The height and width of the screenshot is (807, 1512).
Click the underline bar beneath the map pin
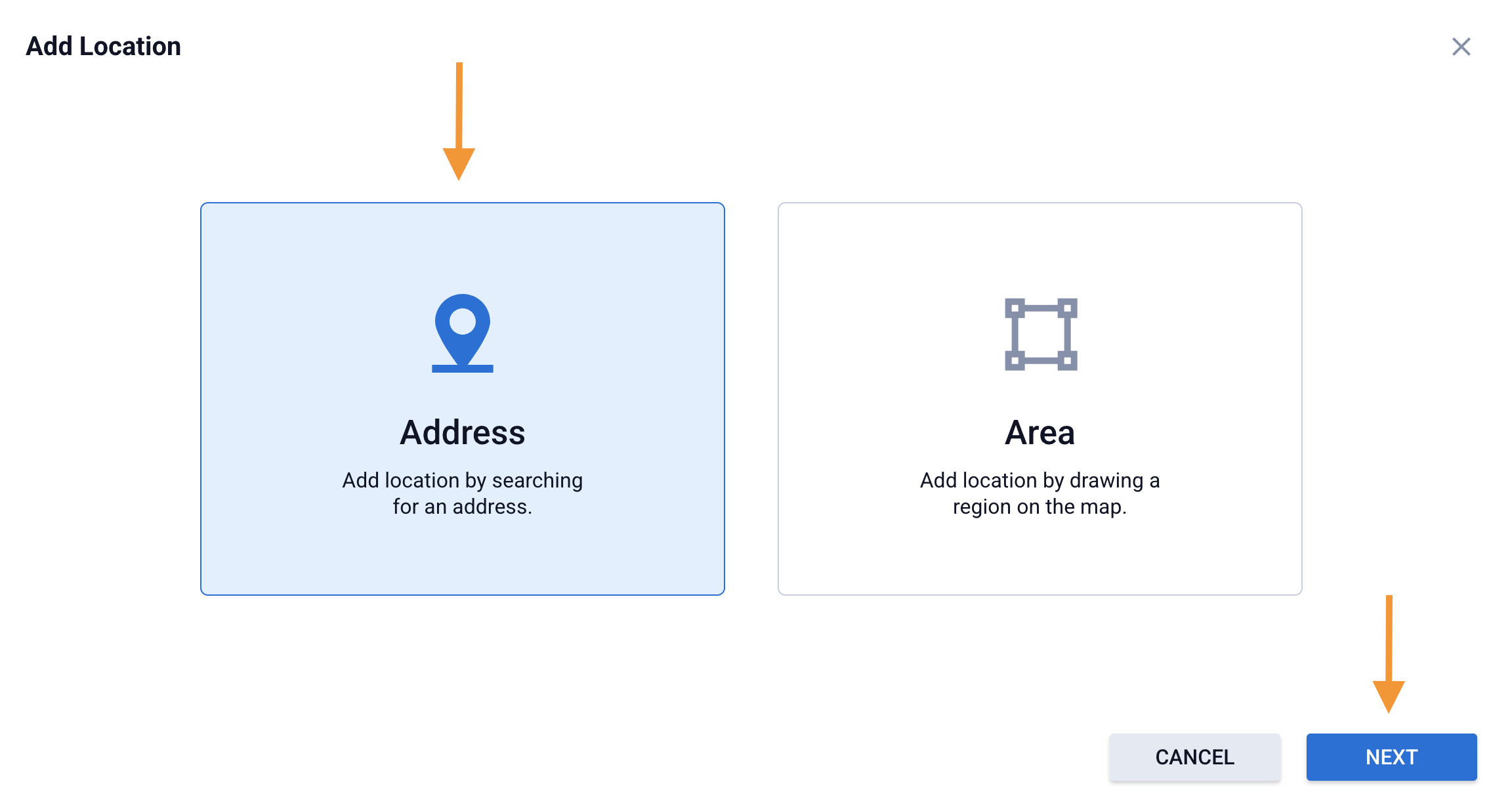(462, 369)
